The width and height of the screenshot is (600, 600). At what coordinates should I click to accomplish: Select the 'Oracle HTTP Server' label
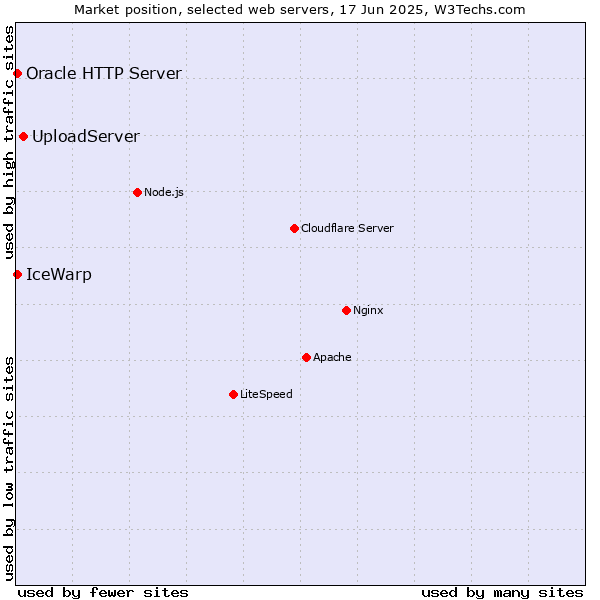pos(104,73)
